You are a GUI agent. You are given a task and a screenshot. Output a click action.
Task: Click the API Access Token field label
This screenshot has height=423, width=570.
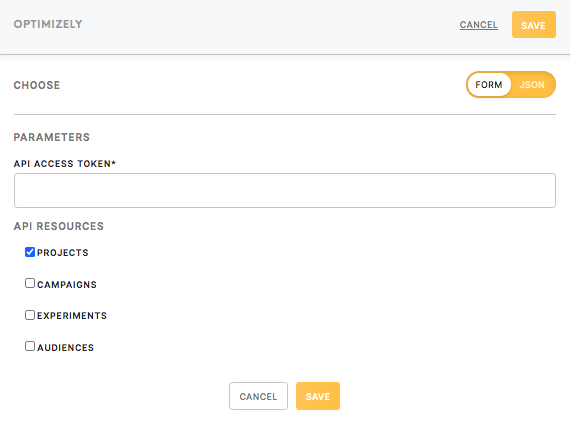pyautogui.click(x=65, y=164)
